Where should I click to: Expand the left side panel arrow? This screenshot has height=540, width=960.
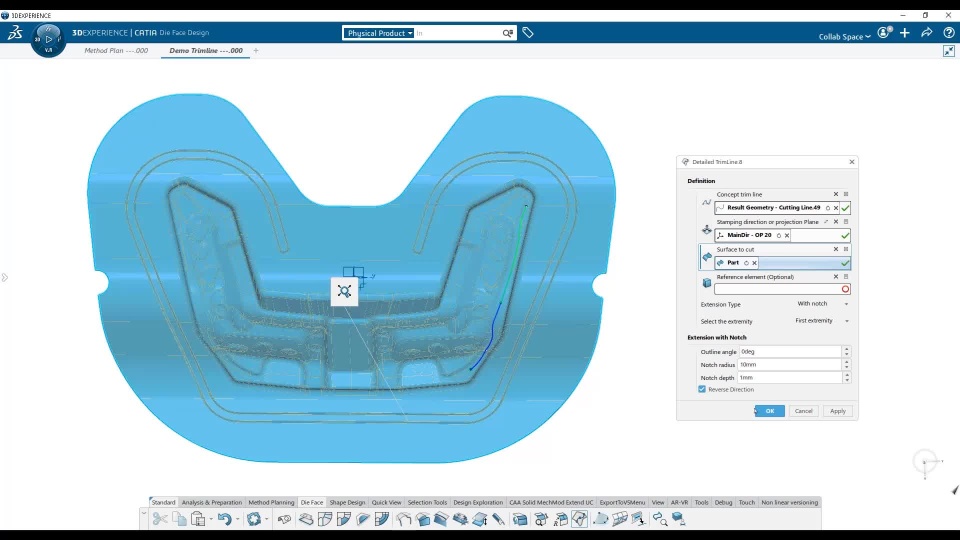coord(5,278)
